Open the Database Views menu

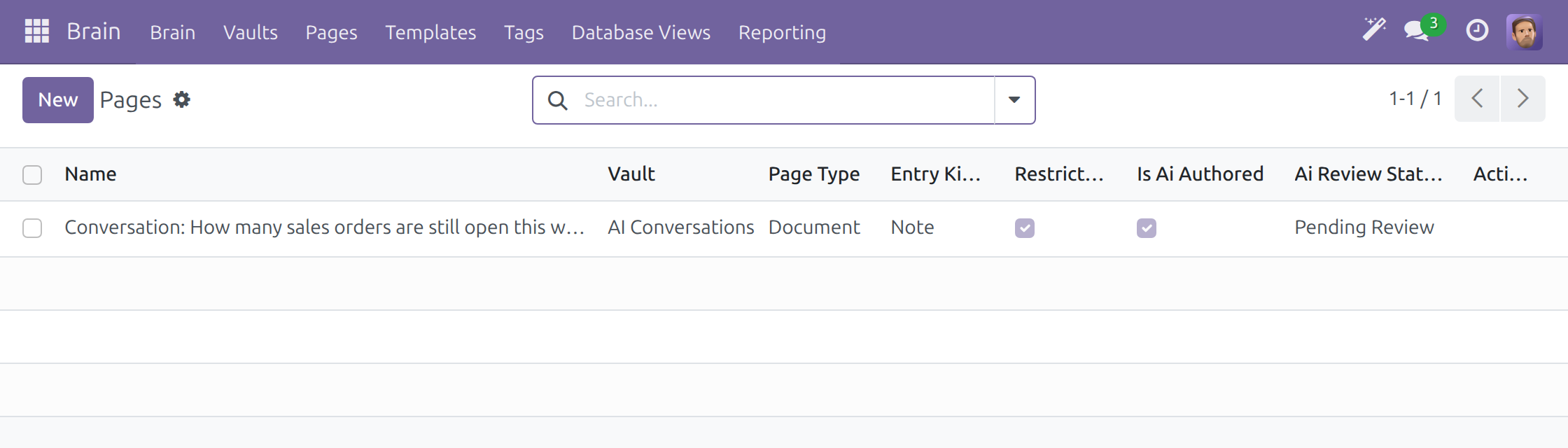click(641, 32)
